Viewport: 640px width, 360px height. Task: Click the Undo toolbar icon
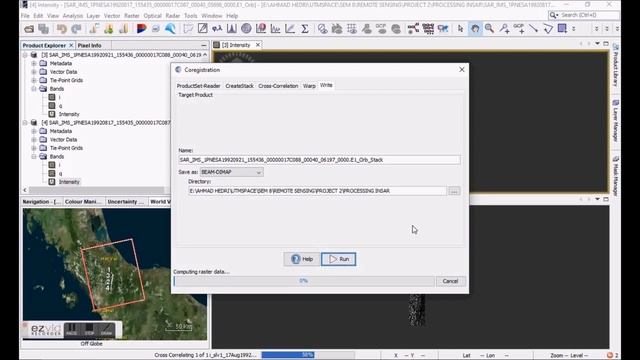point(62,29)
